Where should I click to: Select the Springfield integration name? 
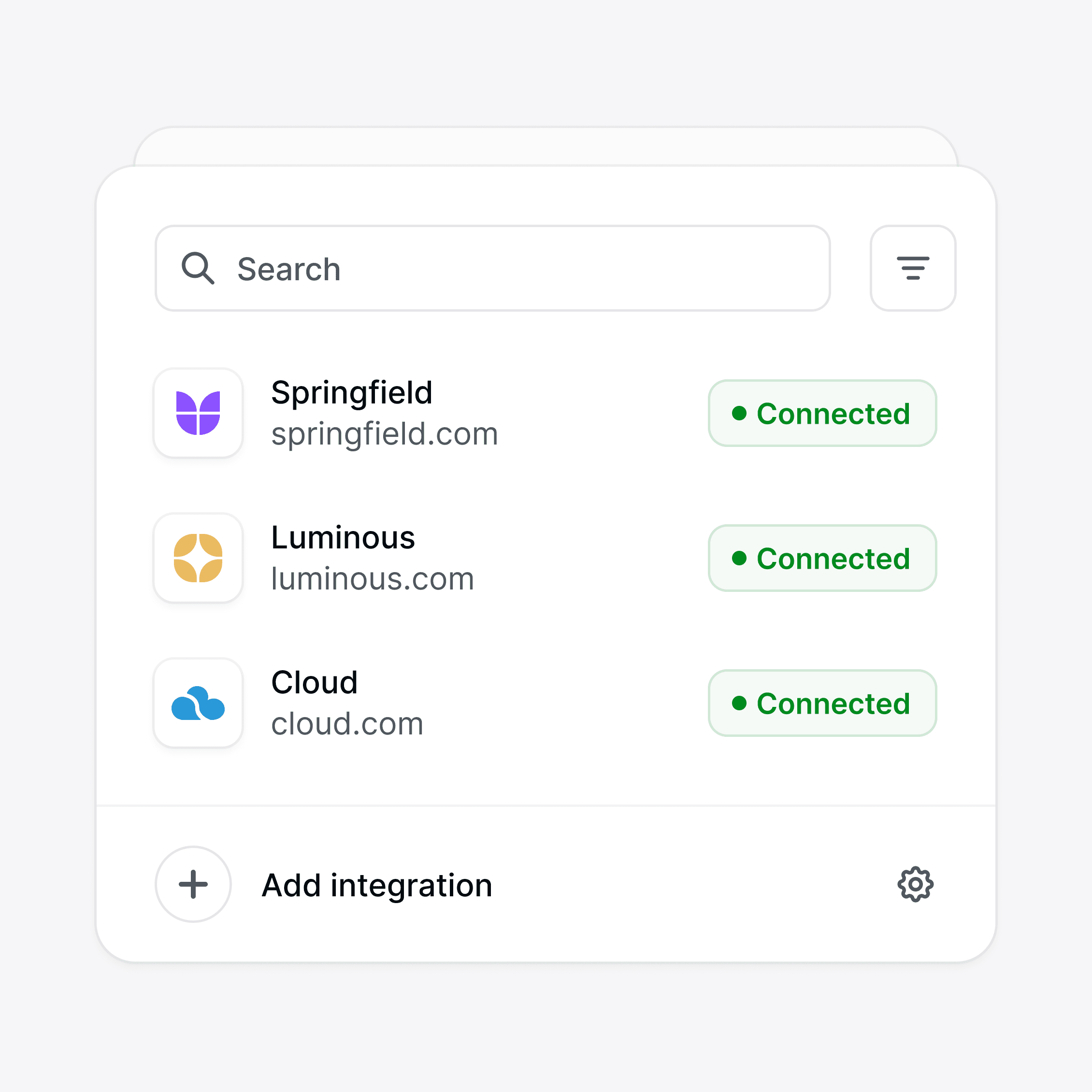point(352,393)
